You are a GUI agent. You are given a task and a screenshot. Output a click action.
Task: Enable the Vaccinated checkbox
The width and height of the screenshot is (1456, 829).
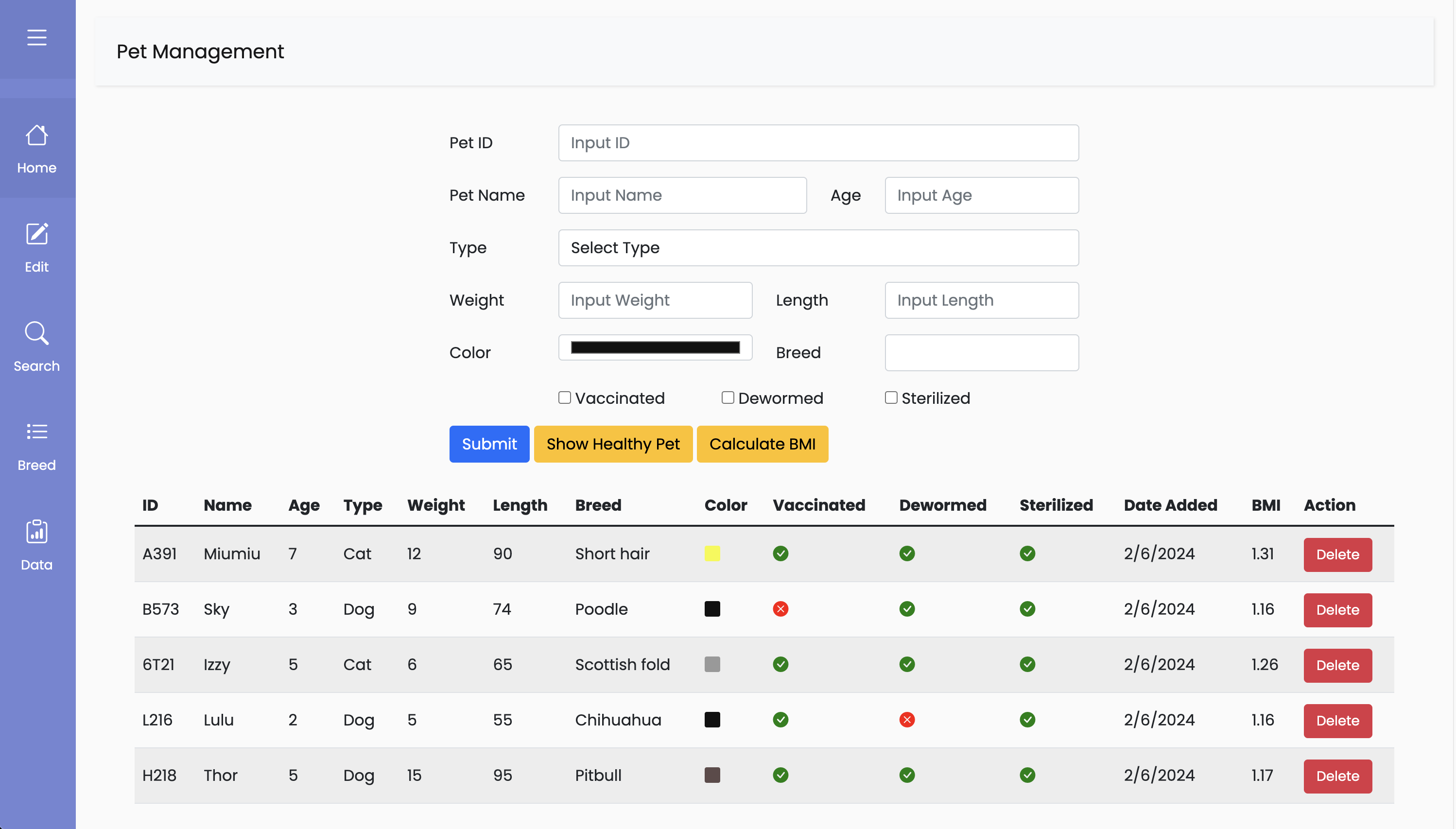click(564, 397)
